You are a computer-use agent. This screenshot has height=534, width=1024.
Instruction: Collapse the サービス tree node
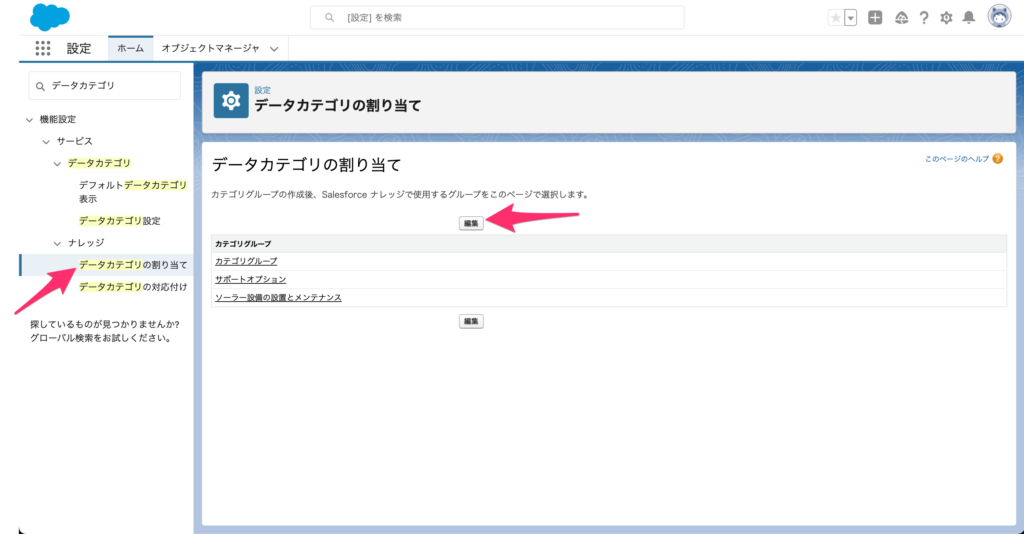(x=46, y=142)
